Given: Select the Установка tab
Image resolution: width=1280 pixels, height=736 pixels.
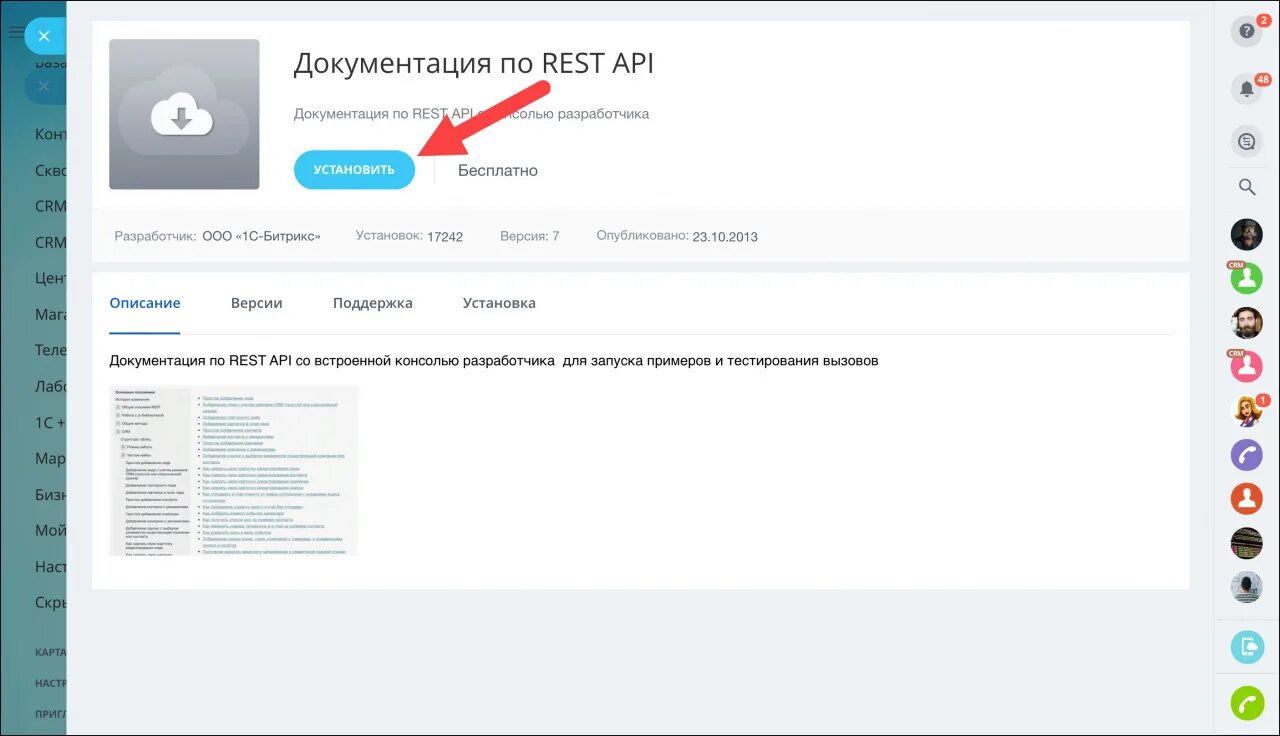Looking at the screenshot, I should [499, 303].
